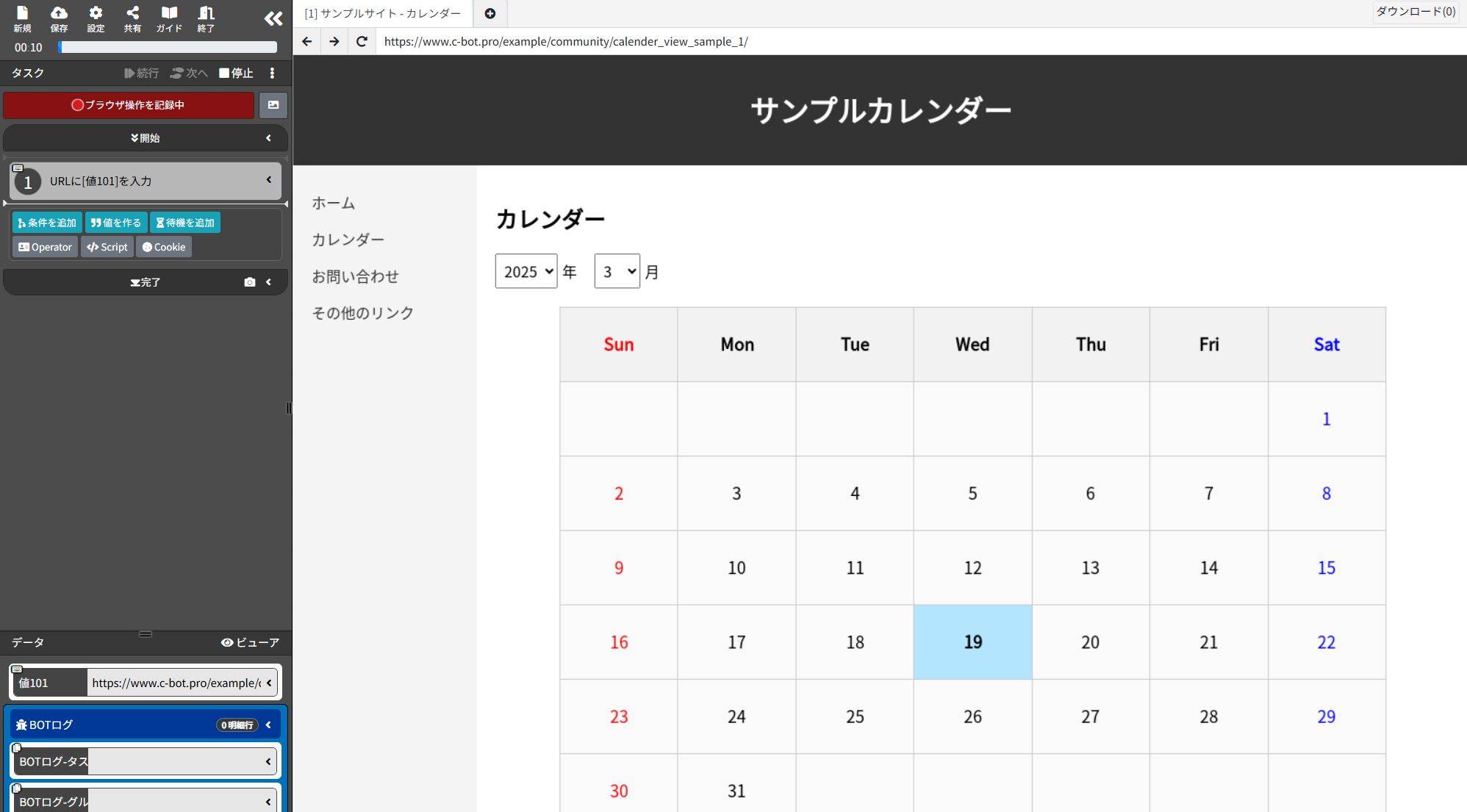Screen dimensions: 1467x812
Task: Click the 続行 continue playback control
Action: tap(141, 73)
